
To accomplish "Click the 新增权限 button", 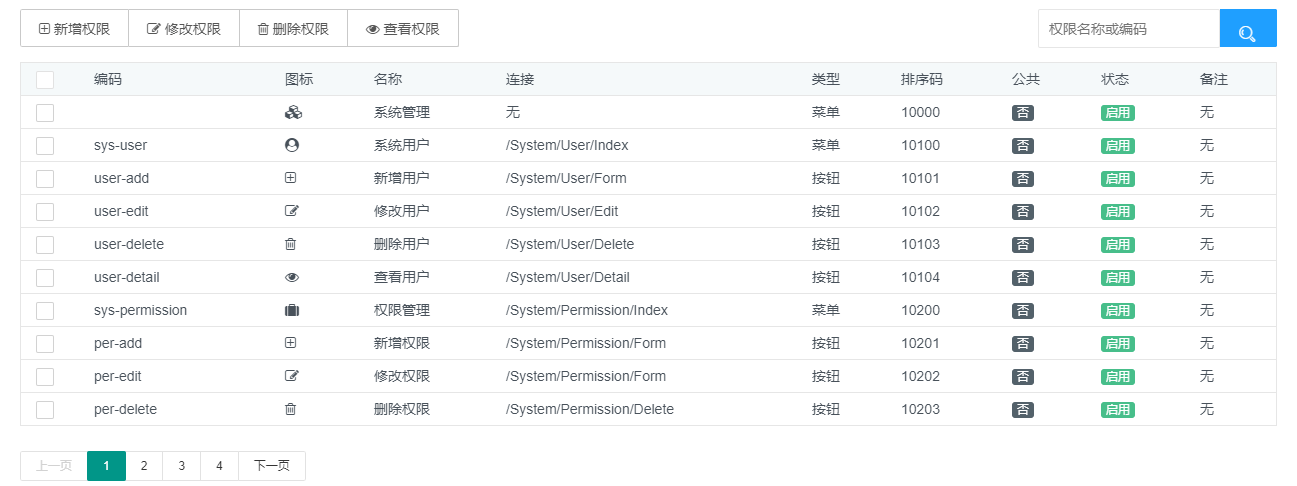I will (74, 29).
